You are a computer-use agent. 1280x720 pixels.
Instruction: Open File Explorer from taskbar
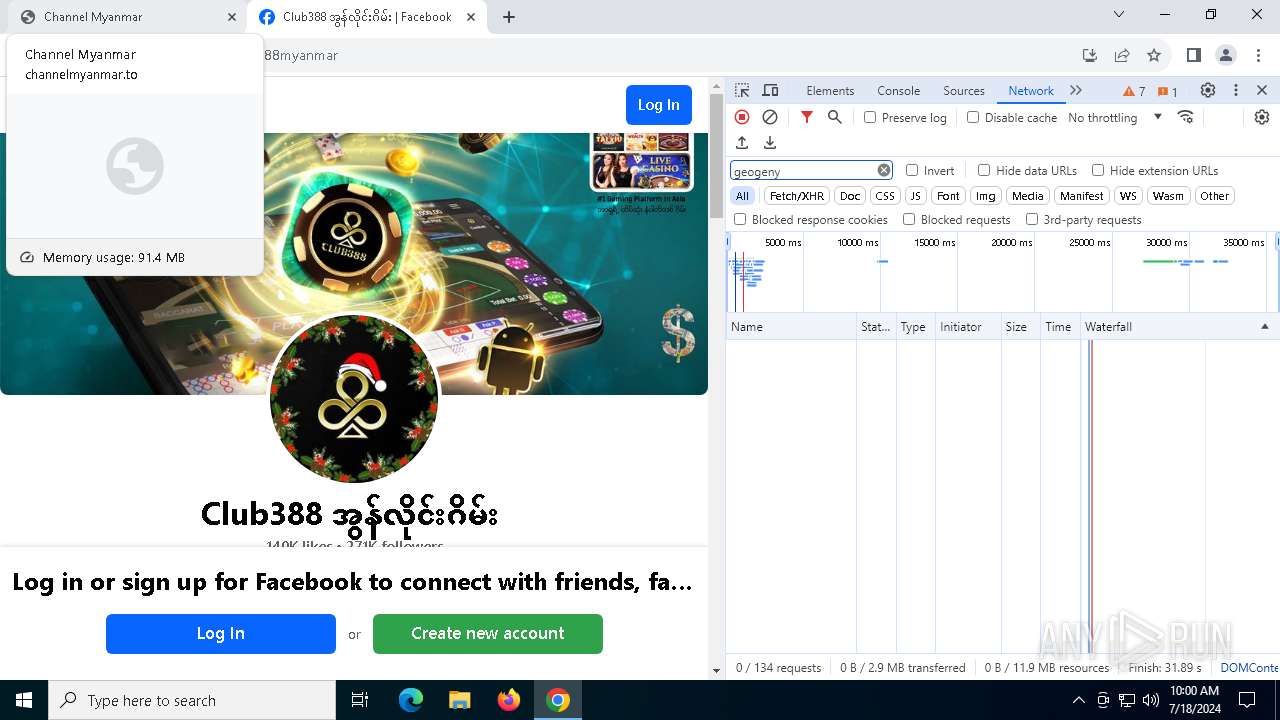(459, 700)
